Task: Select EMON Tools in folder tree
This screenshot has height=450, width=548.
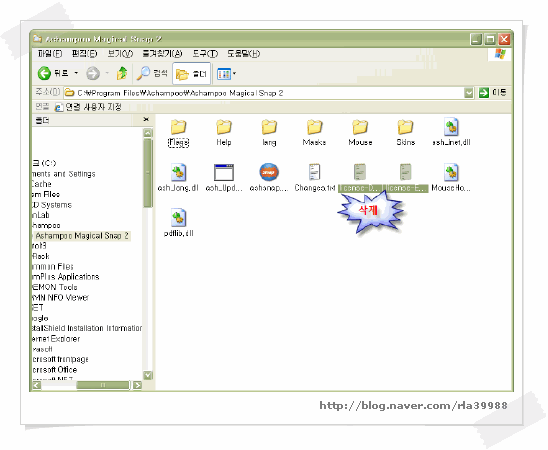Action: (55, 287)
